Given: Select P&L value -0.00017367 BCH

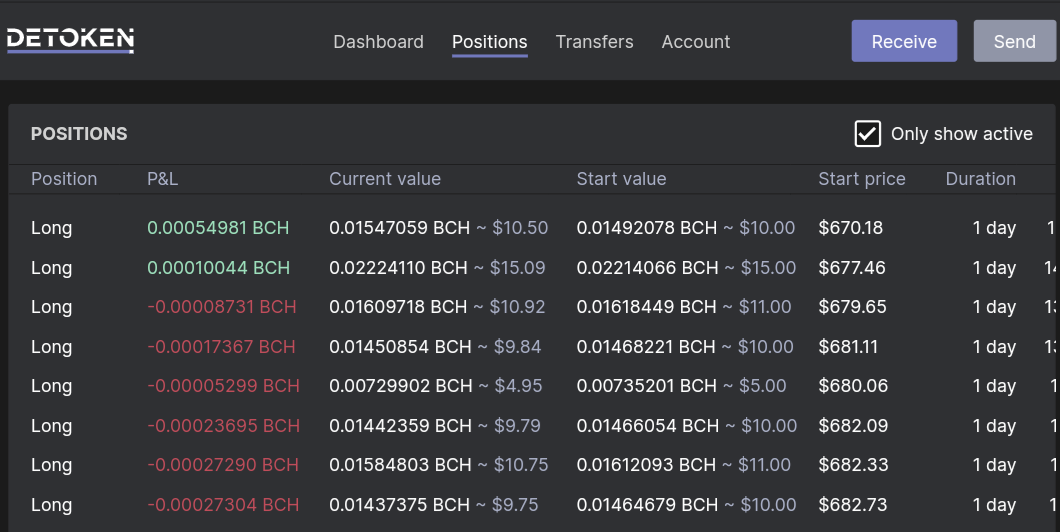Looking at the screenshot, I should pos(221,347).
